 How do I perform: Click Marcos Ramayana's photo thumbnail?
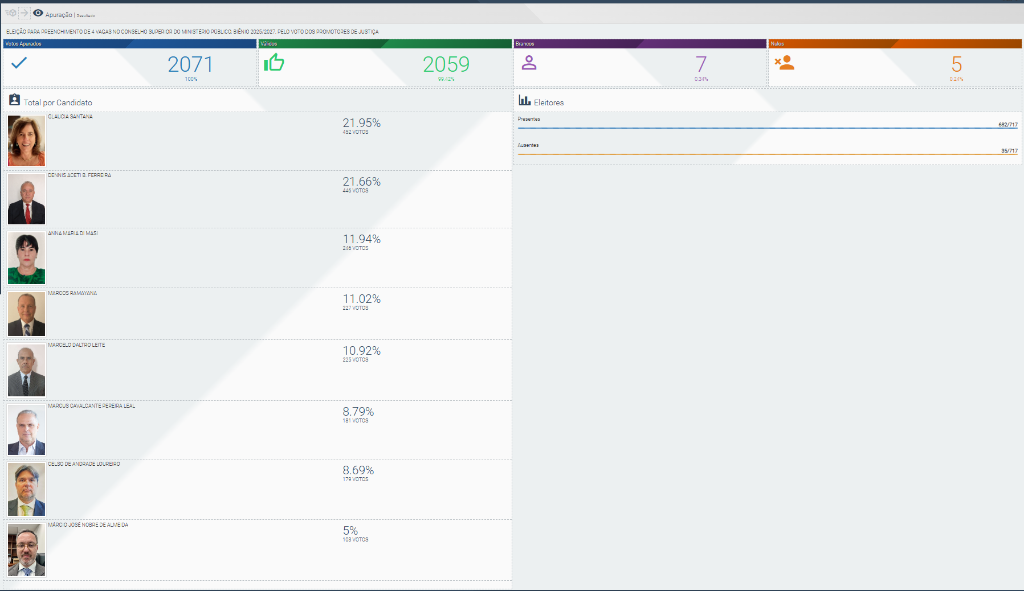click(x=26, y=314)
